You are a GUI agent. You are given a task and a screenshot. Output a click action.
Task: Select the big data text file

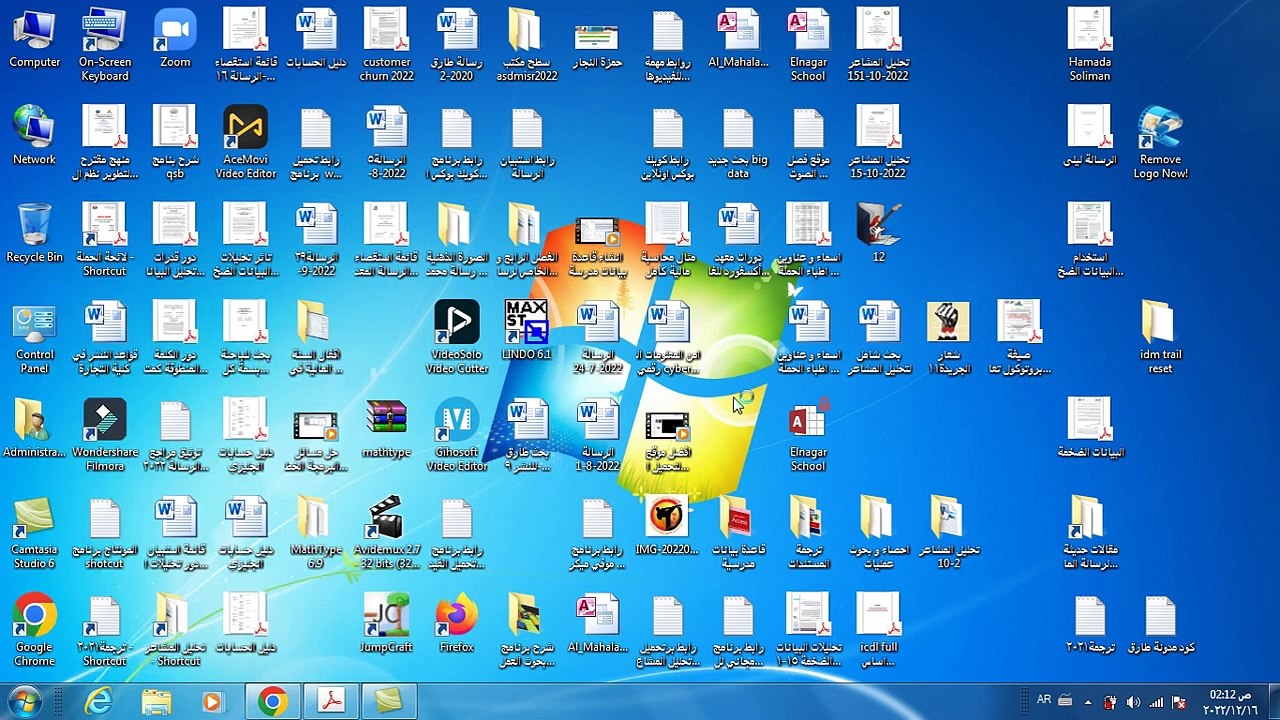[738, 142]
